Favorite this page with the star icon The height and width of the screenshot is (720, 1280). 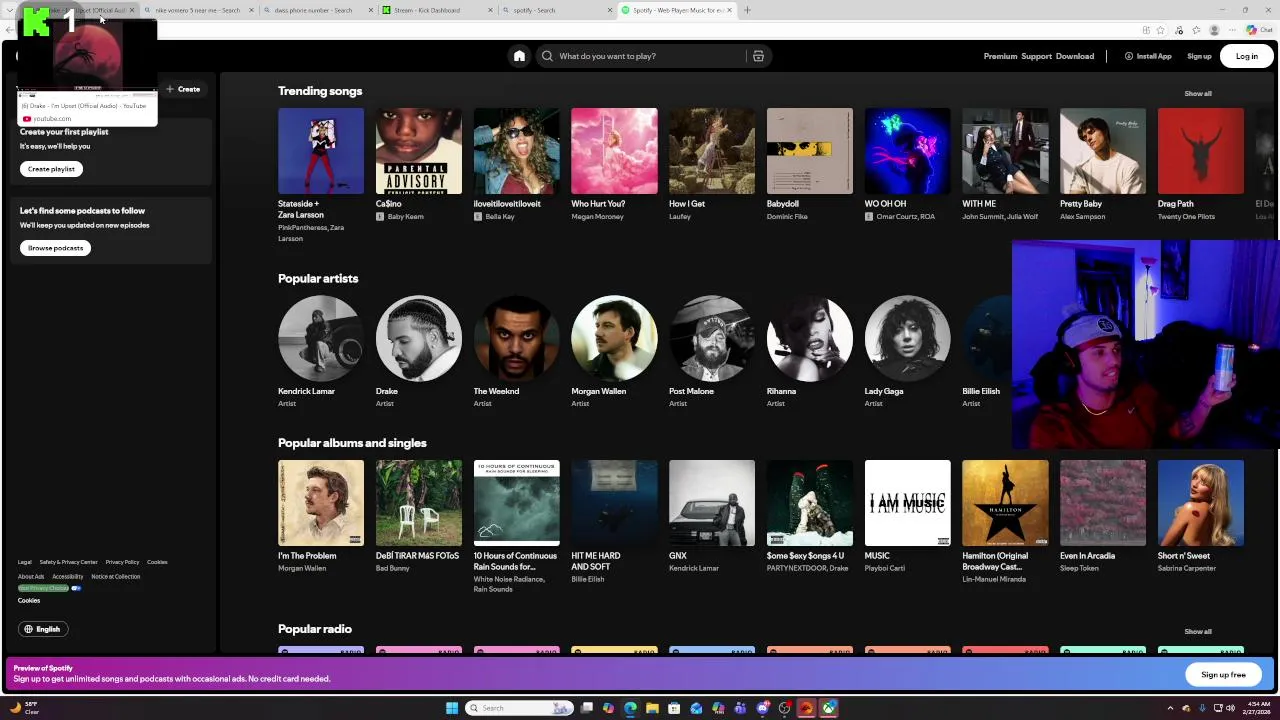1160,30
